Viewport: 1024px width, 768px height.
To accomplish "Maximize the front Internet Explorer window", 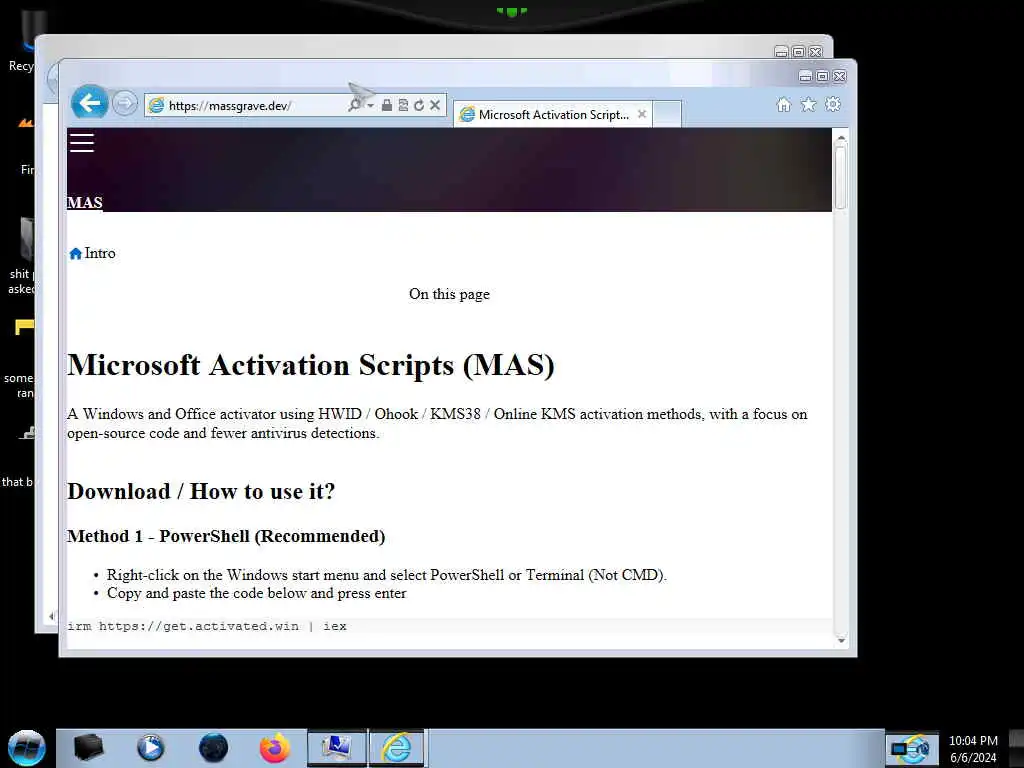I will (x=823, y=76).
